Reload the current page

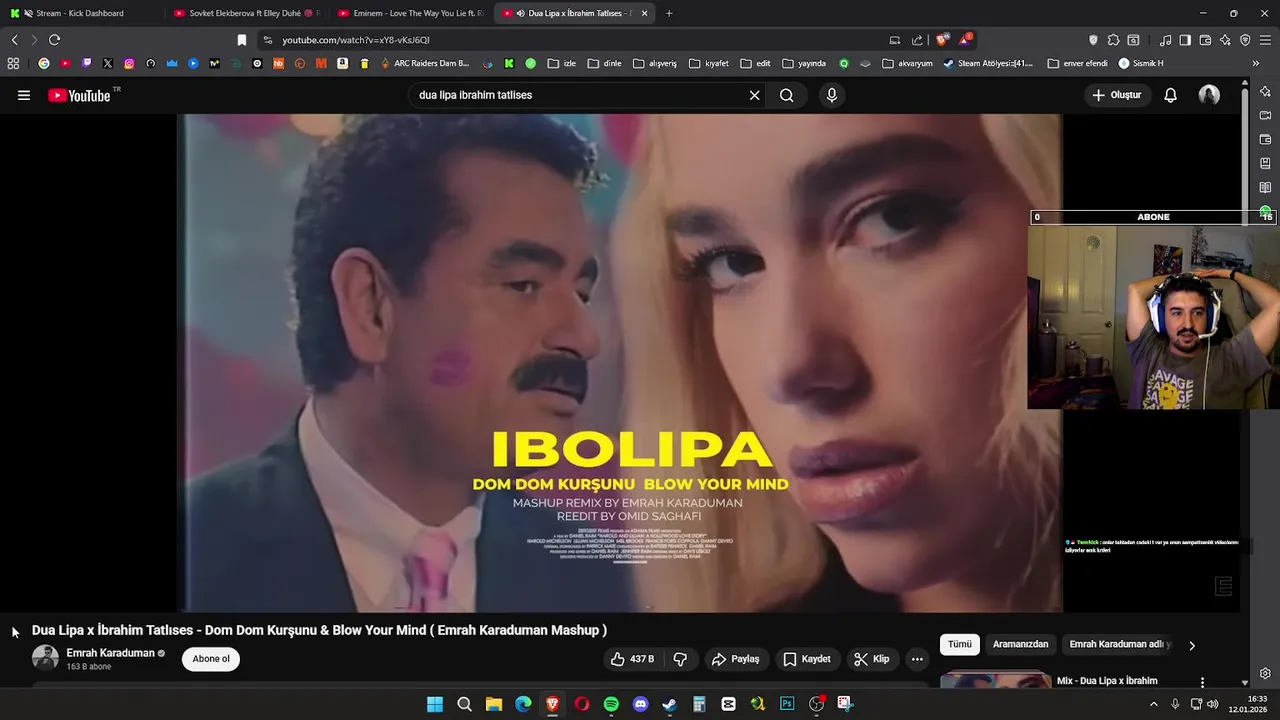pyautogui.click(x=54, y=40)
